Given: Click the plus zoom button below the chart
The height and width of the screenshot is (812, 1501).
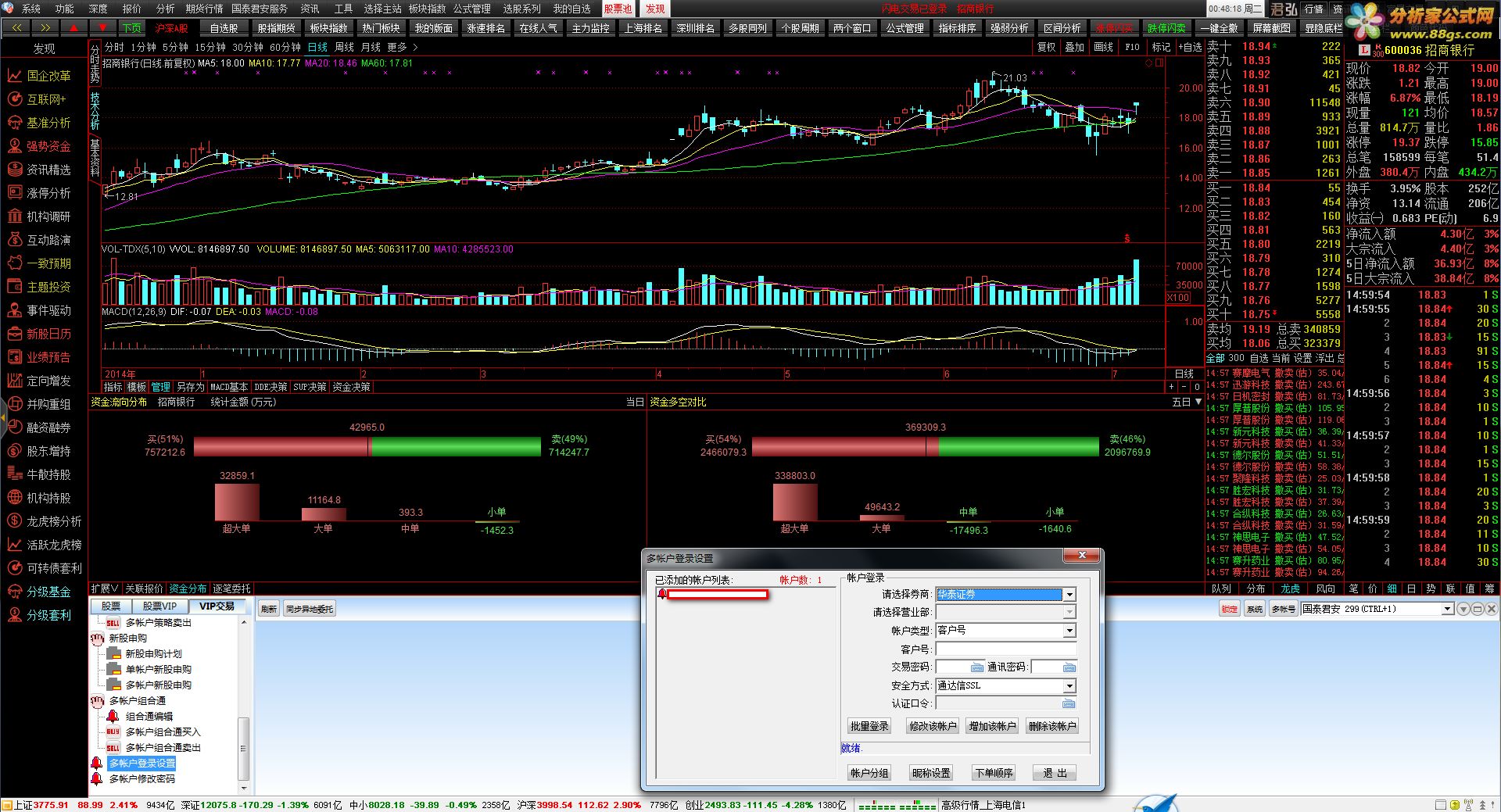Looking at the screenshot, I should [1171, 387].
